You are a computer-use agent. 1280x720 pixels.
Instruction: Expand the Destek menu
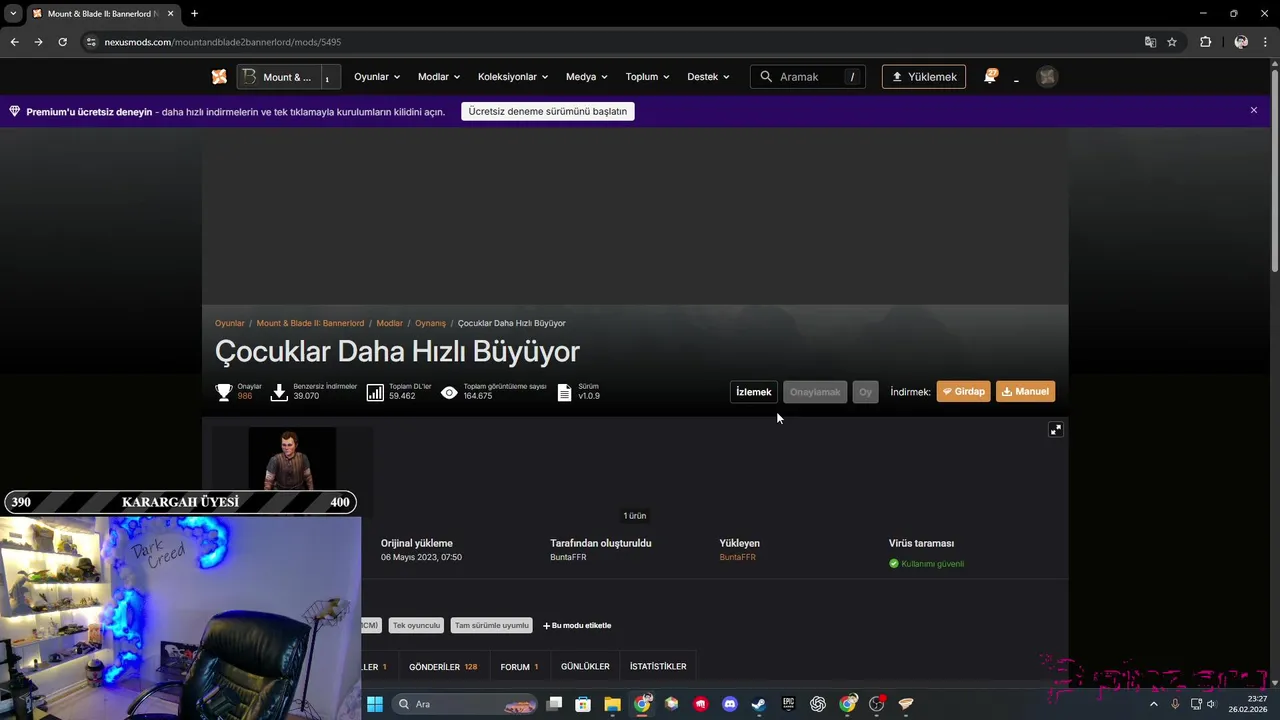click(x=708, y=77)
